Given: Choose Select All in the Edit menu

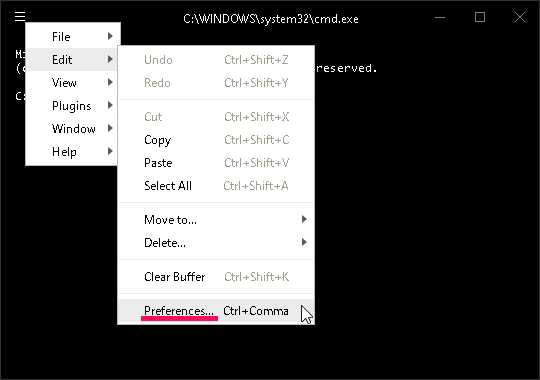Looking at the screenshot, I should click(216, 186).
